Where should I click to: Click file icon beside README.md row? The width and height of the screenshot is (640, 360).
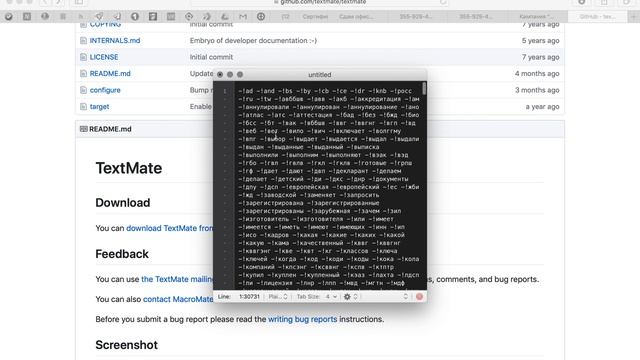[x=83, y=73]
